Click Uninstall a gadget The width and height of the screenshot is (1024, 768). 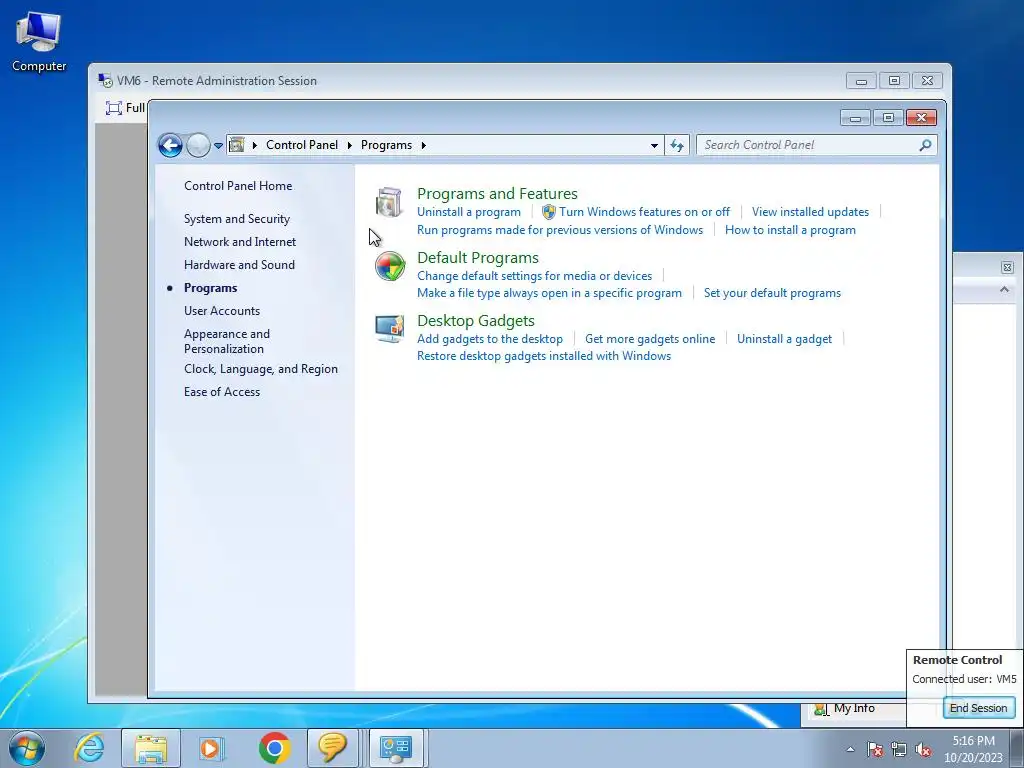pos(784,339)
